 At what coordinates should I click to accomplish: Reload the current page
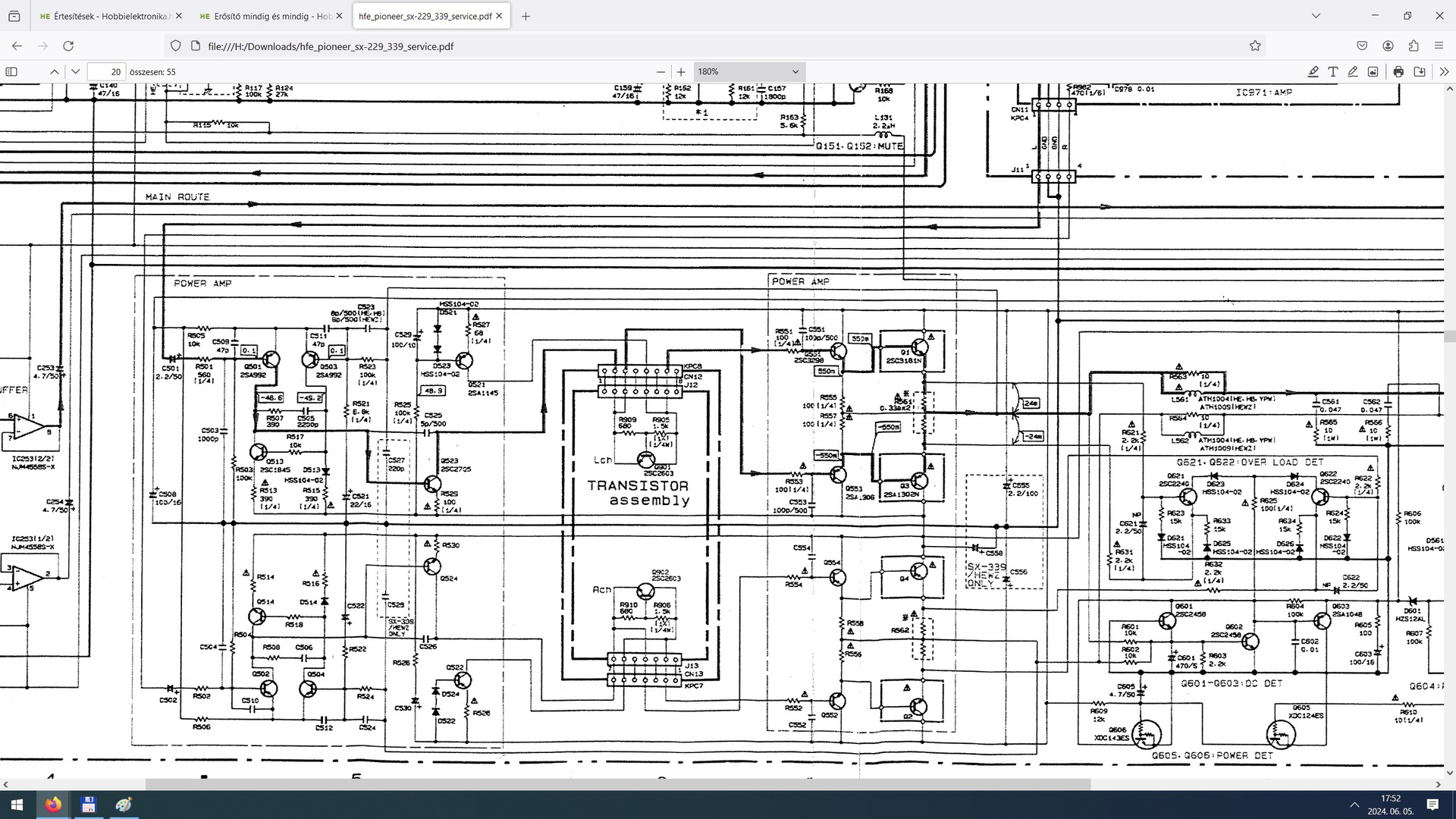point(68,45)
